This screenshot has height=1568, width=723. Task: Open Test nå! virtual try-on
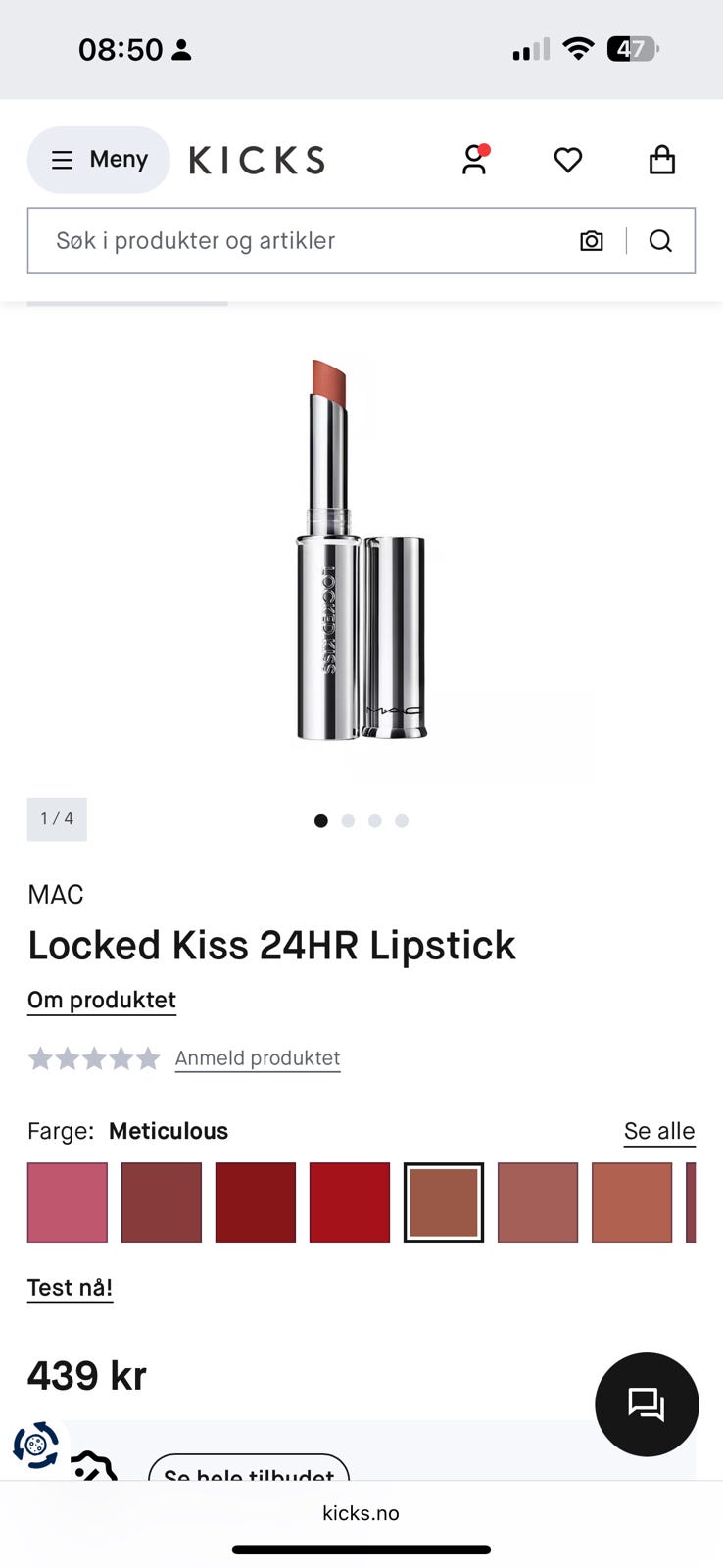coord(70,1288)
